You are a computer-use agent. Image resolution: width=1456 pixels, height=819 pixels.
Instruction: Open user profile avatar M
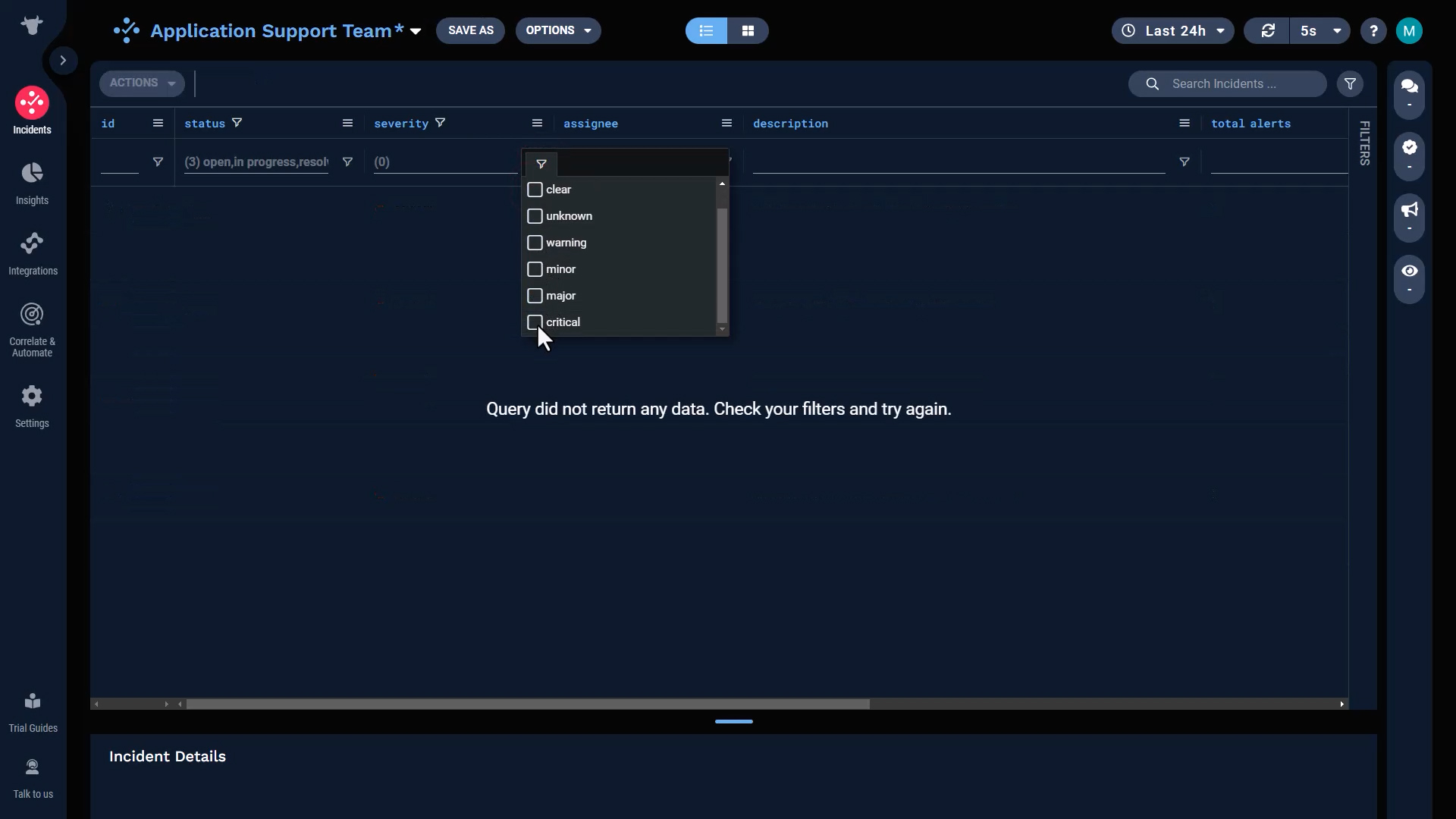[x=1409, y=30]
